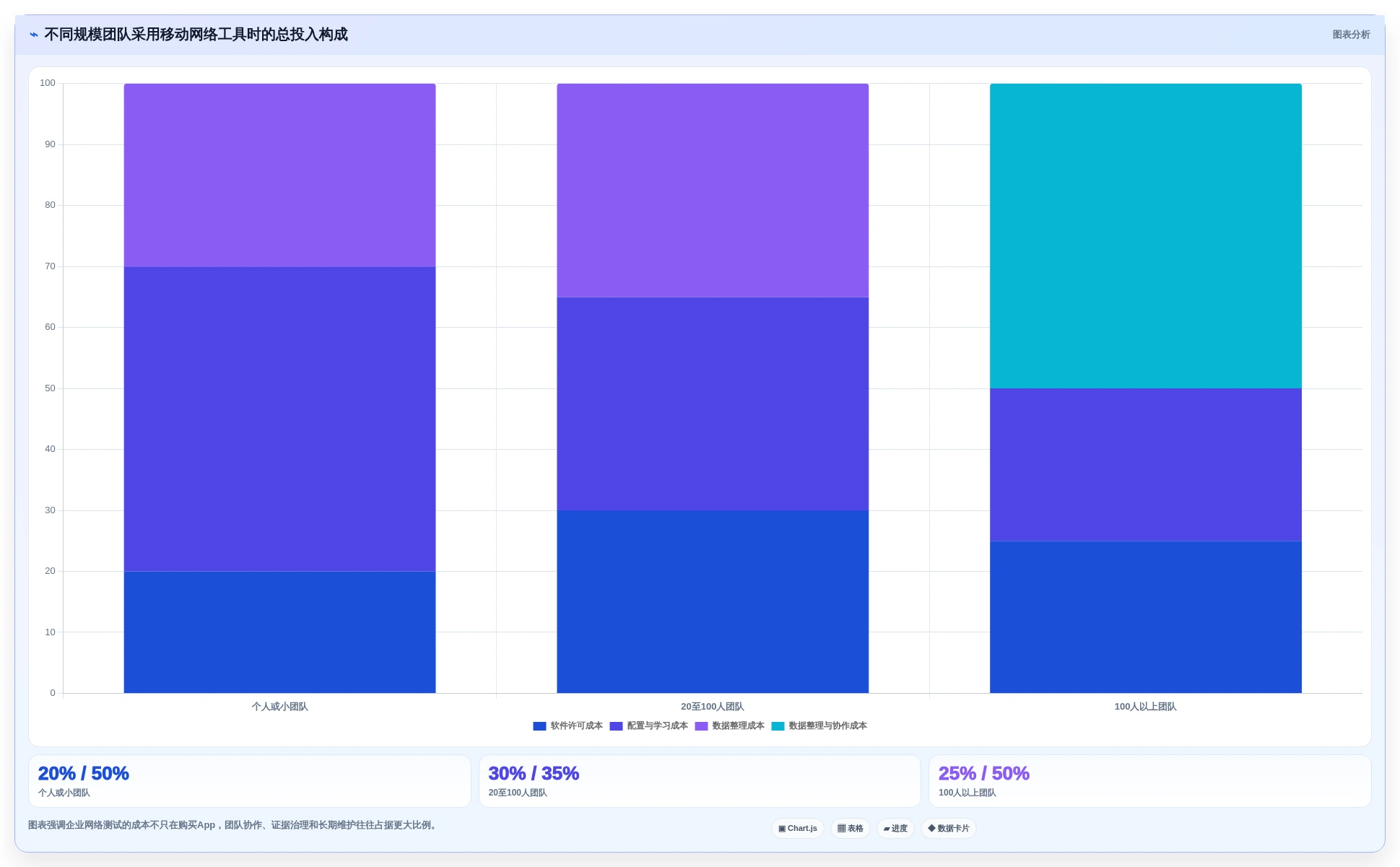Click the 进度 tag chip
1400x867 pixels.
(895, 829)
